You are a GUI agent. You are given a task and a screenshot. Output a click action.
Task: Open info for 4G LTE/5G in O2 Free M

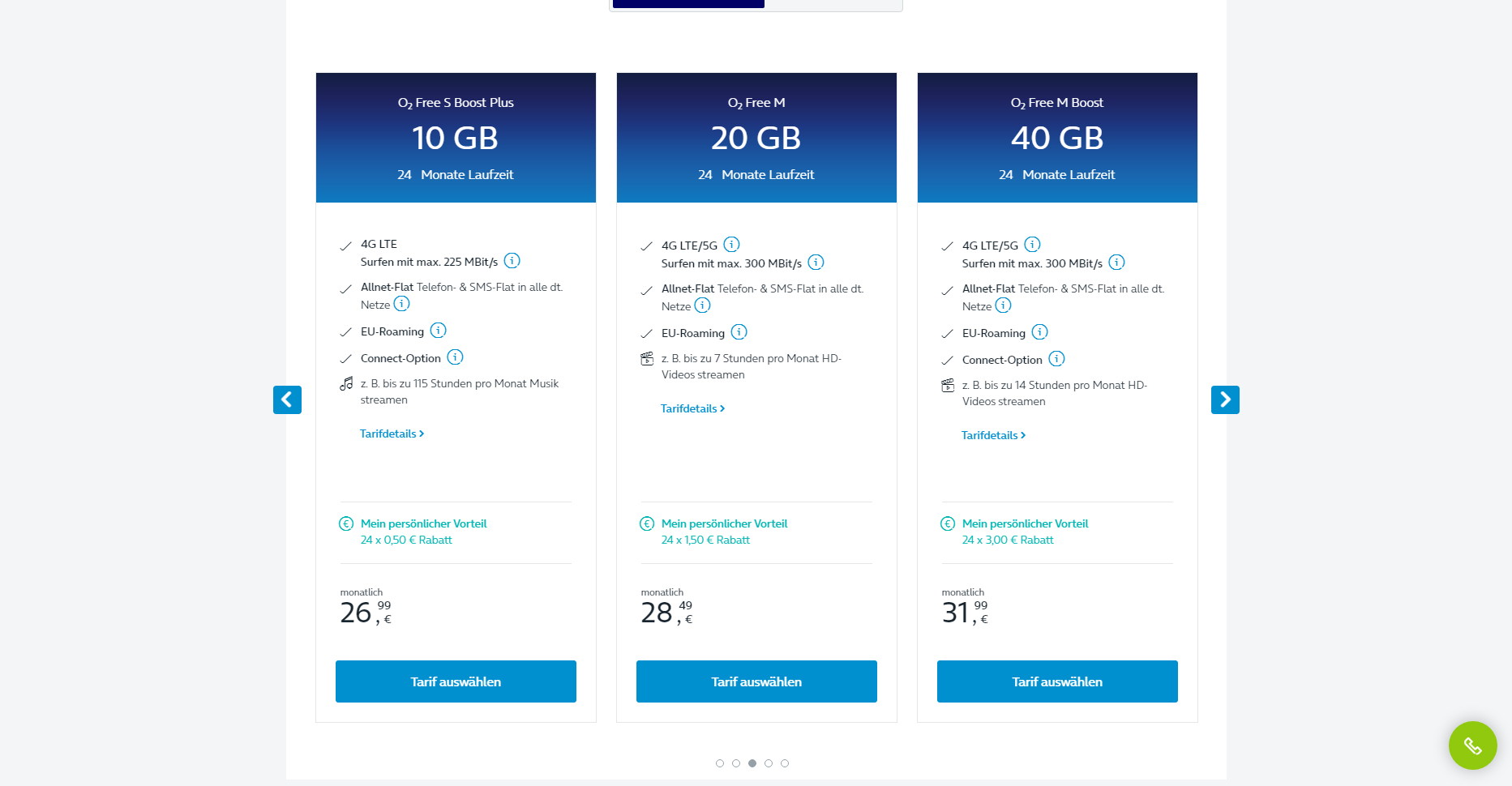click(x=731, y=245)
